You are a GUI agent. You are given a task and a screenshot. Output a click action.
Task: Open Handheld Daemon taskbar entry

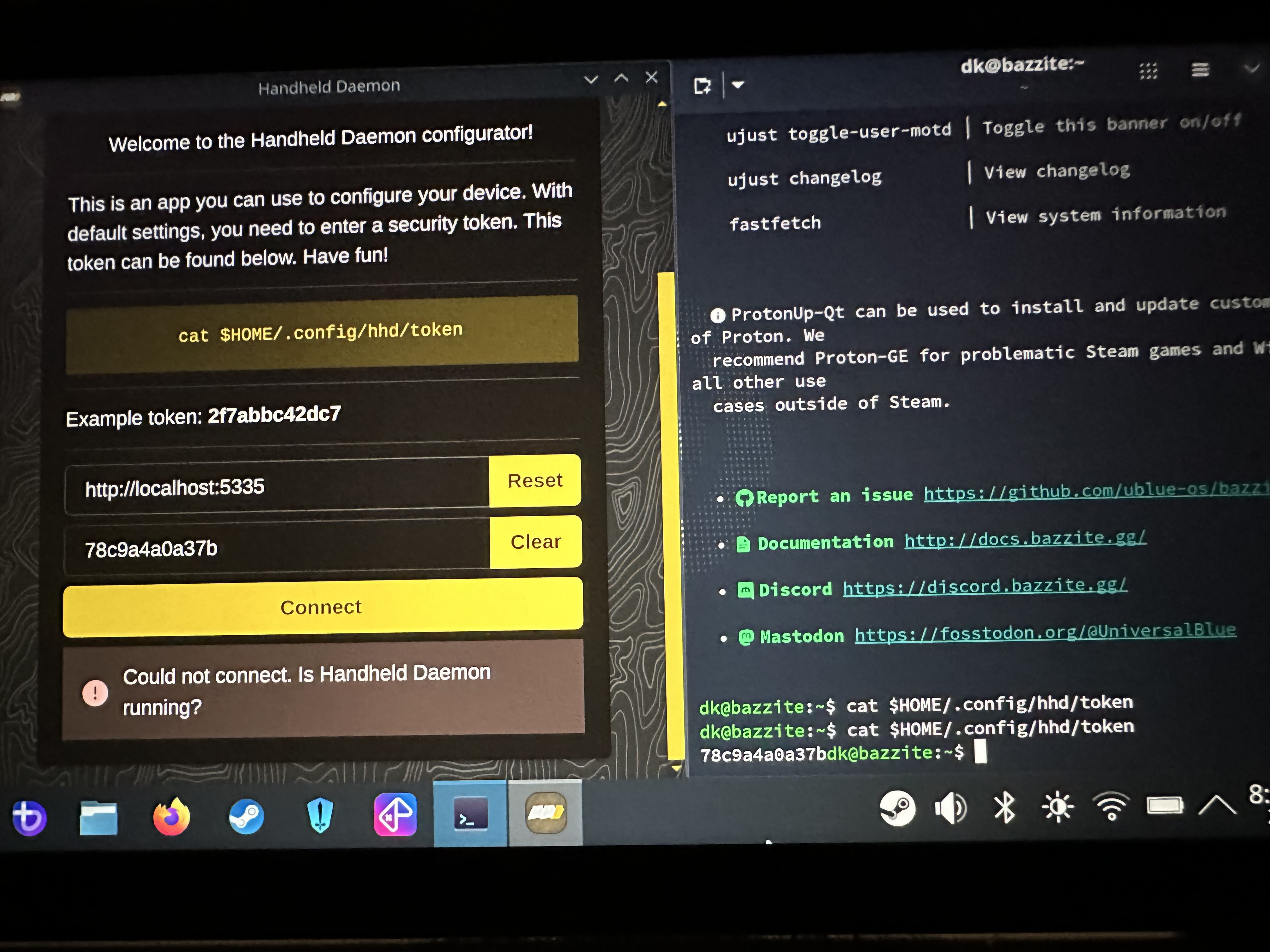546,813
